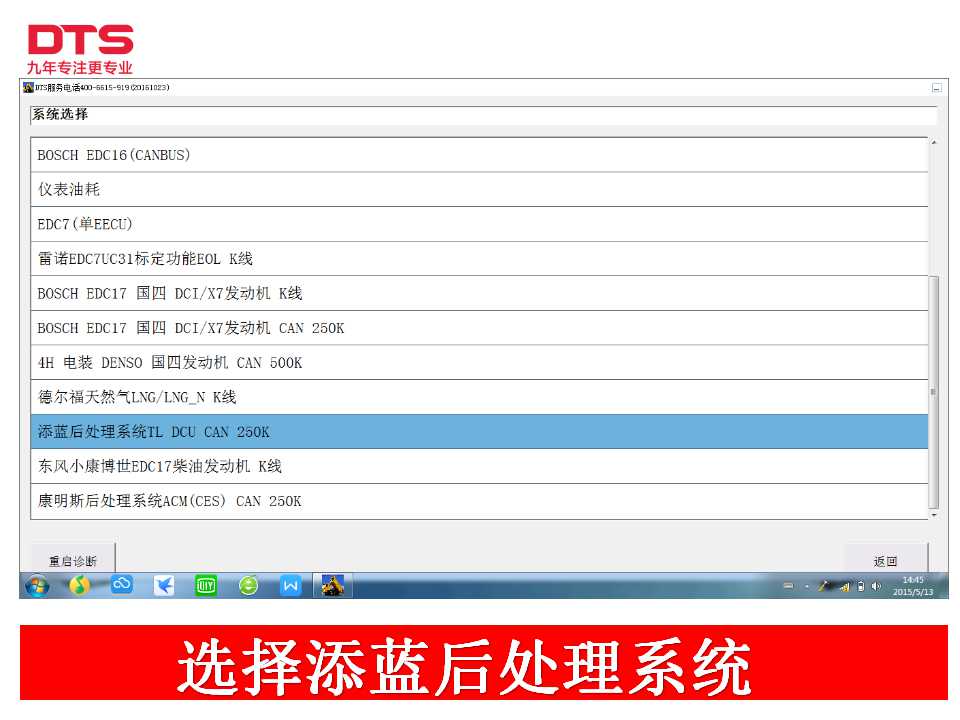Choose EDC7(单EECU) from the list

click(479, 224)
